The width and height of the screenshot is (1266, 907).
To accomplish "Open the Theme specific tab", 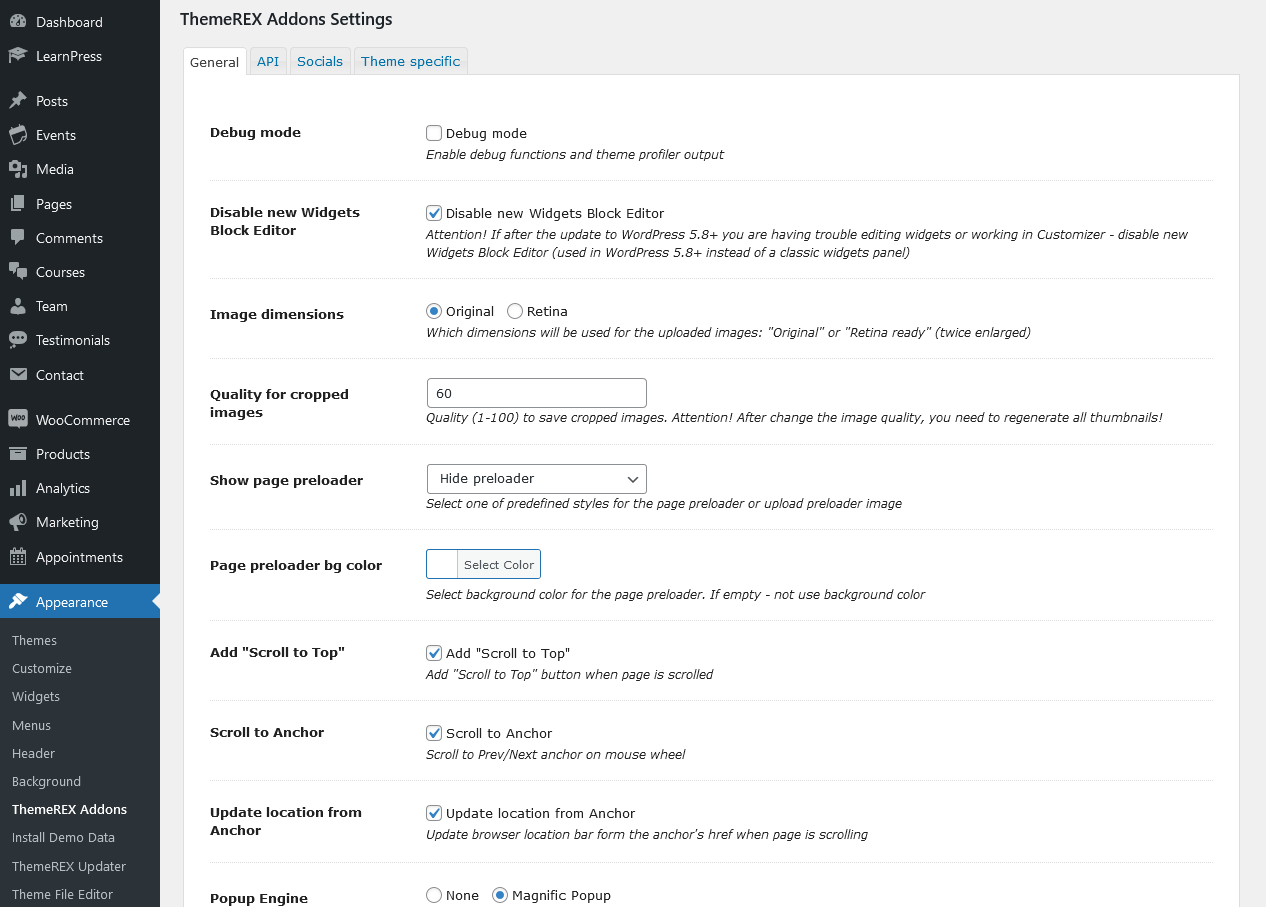I will tap(410, 61).
